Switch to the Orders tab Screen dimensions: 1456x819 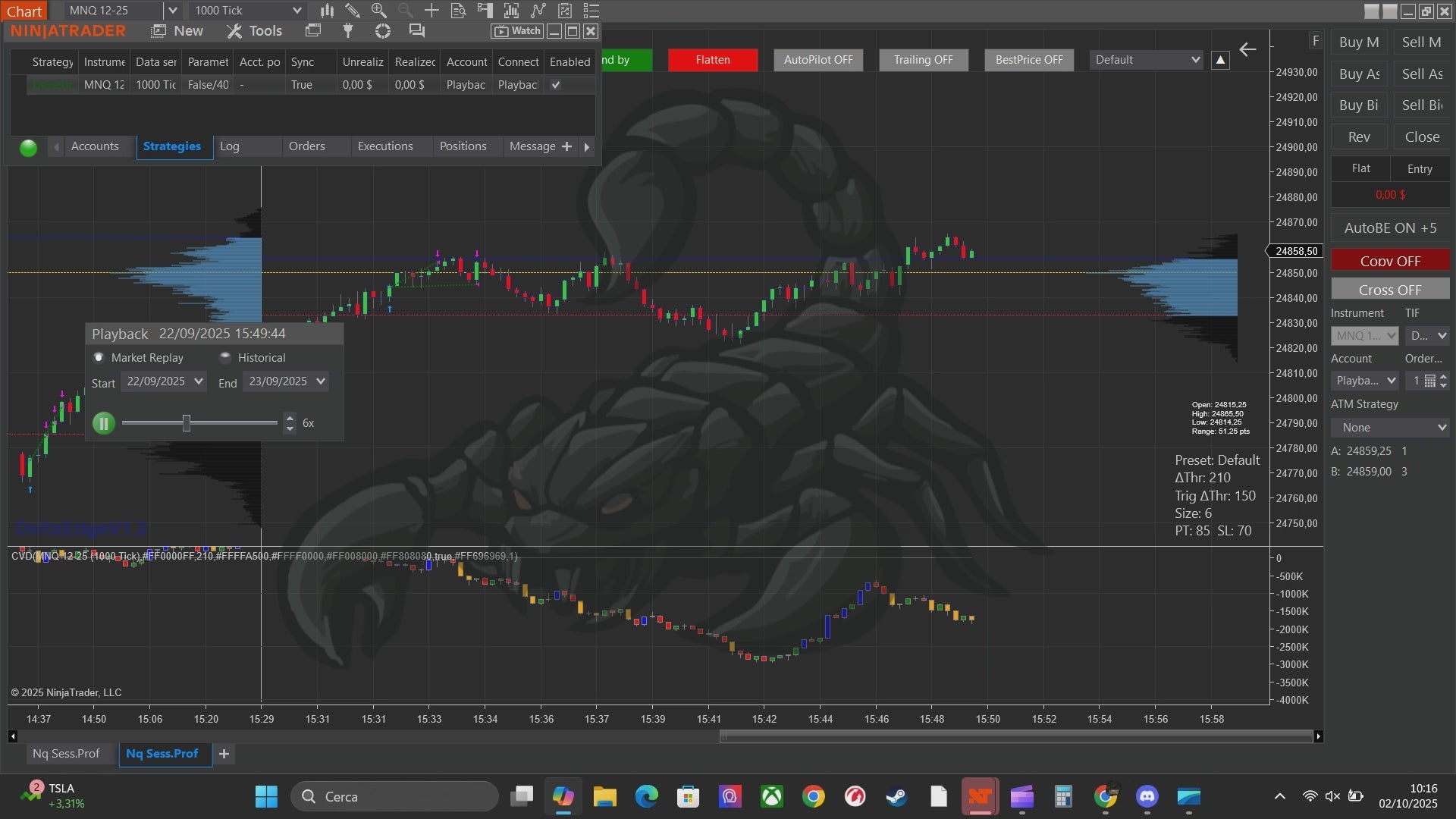306,146
